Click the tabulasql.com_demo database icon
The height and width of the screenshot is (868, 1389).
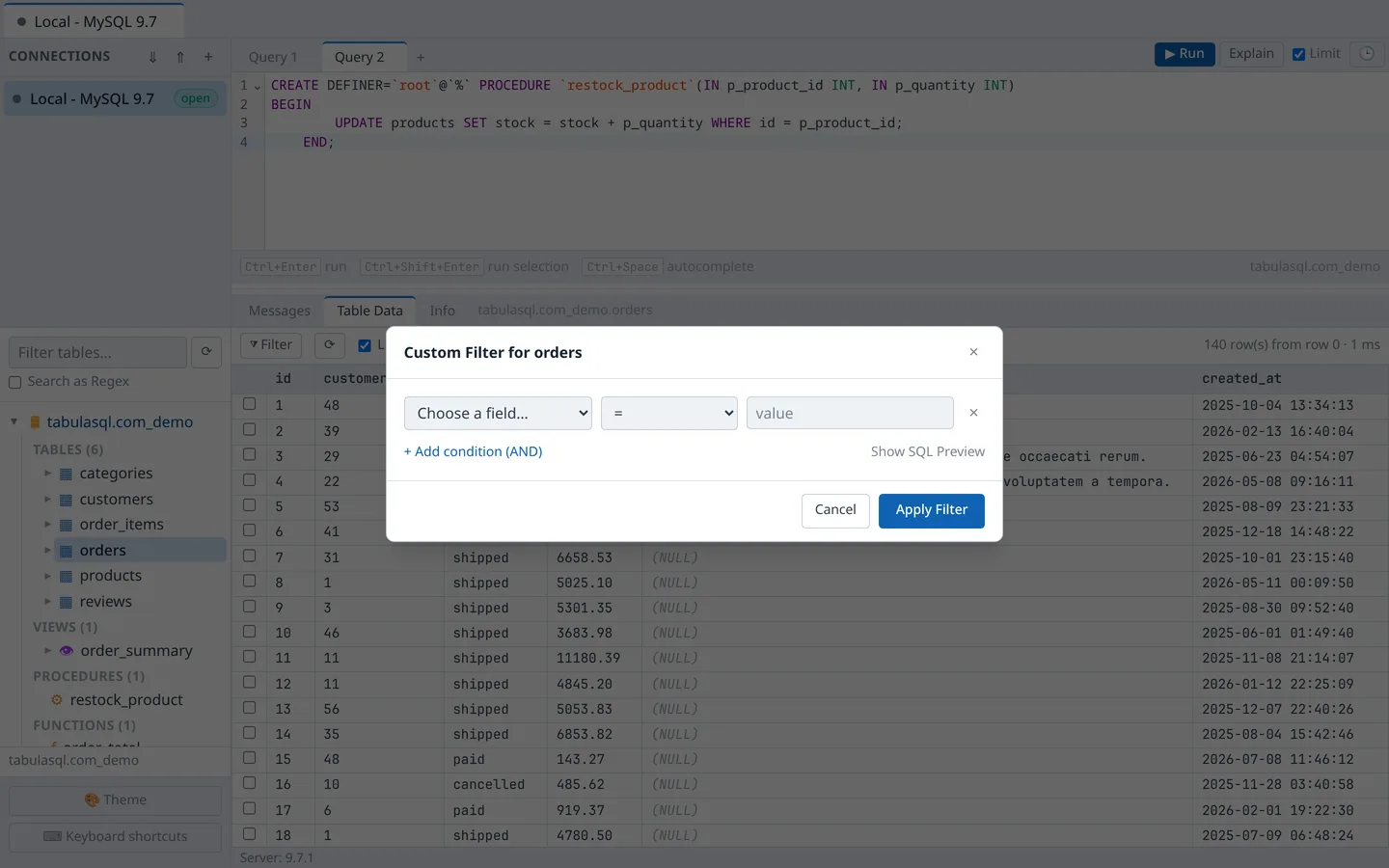click(x=35, y=422)
